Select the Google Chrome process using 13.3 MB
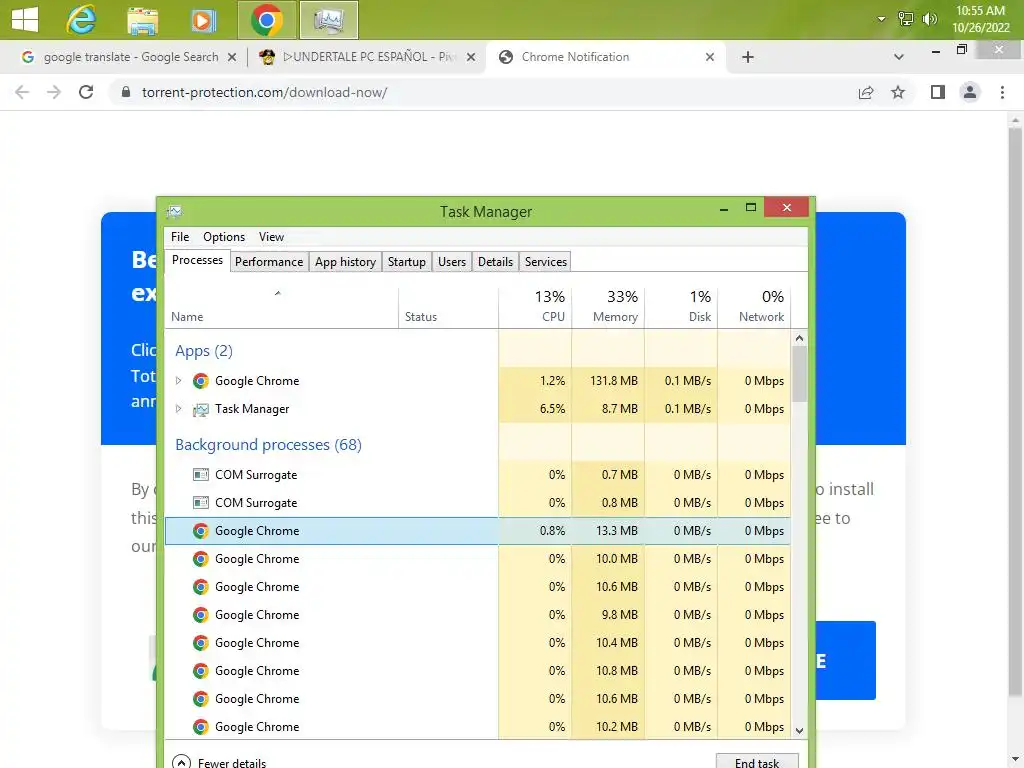The width and height of the screenshot is (1024, 768). click(478, 531)
